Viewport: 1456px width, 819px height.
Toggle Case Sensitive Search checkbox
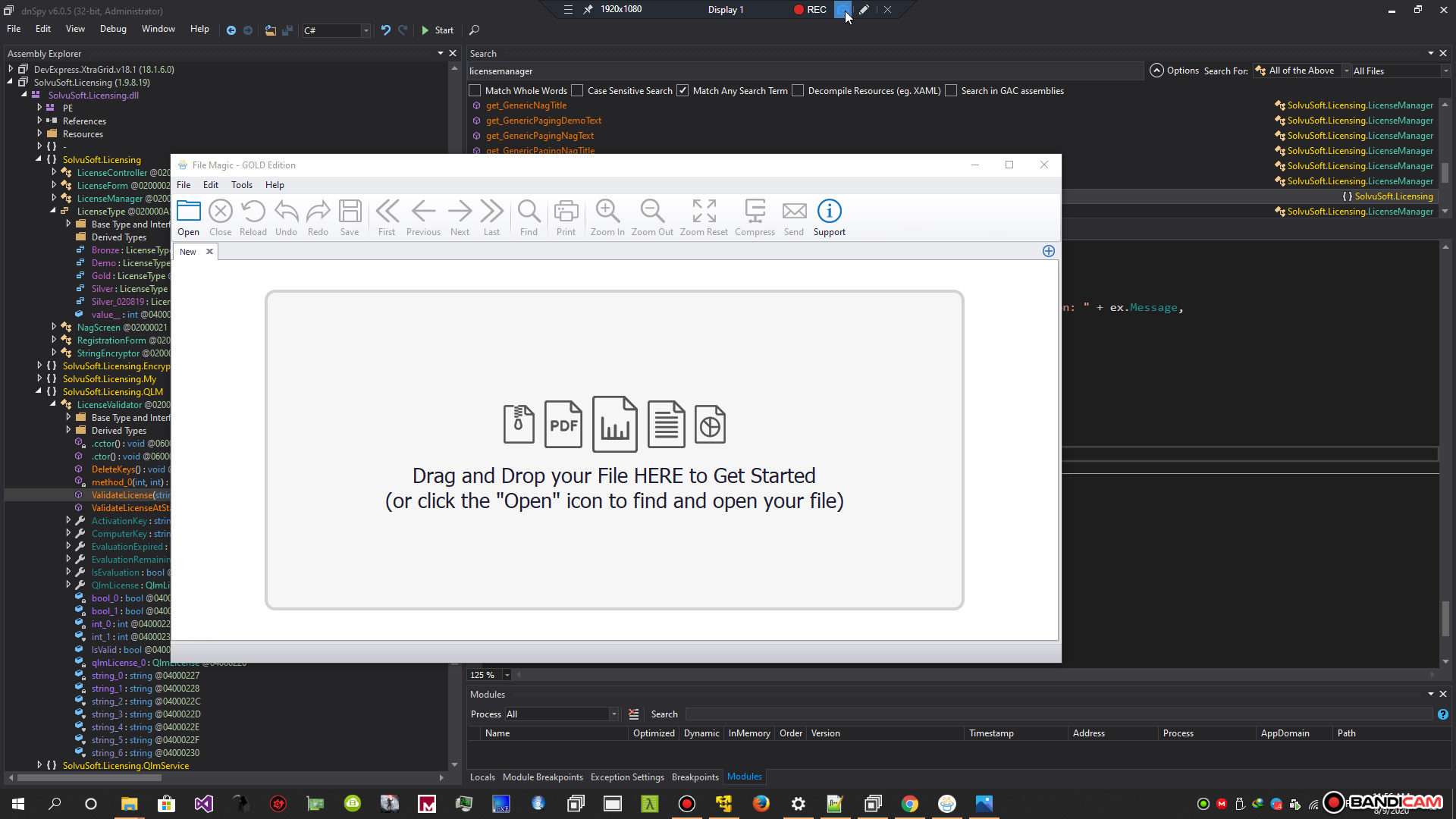coord(577,91)
